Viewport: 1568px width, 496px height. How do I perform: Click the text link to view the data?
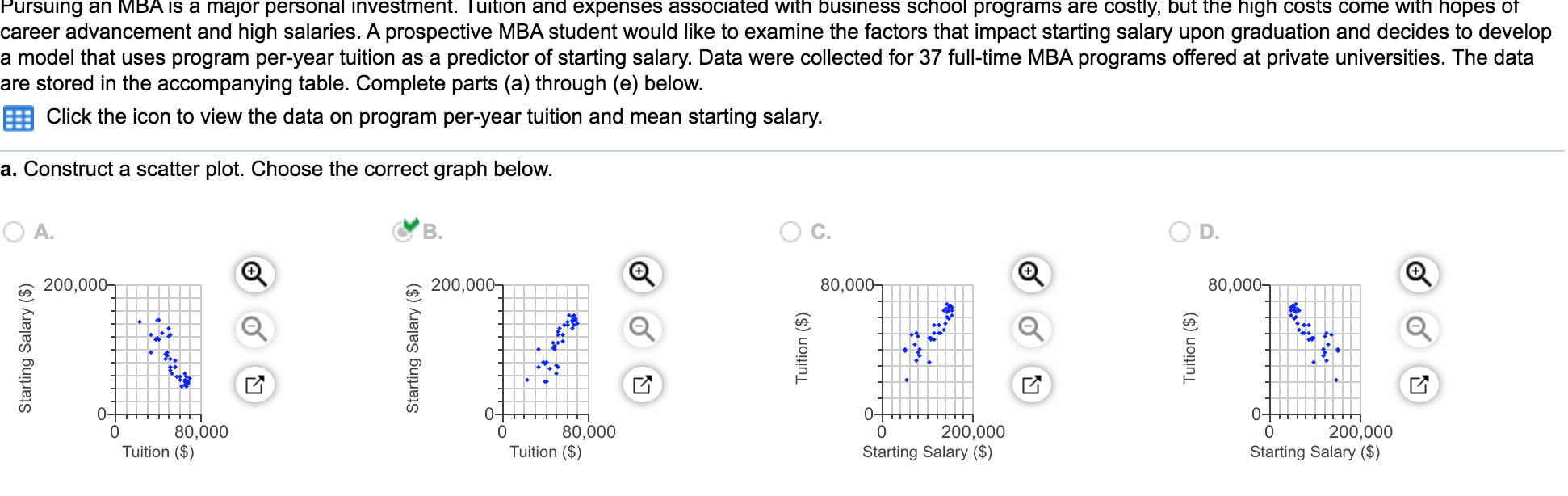434,117
